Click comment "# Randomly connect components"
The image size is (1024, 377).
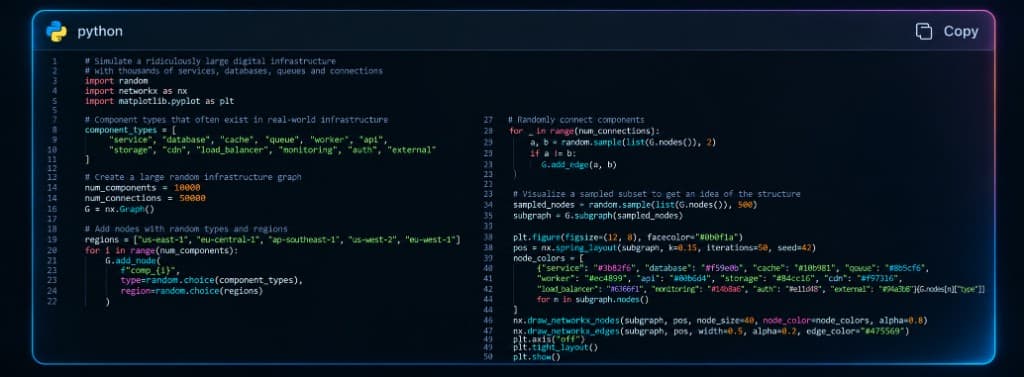576,120
